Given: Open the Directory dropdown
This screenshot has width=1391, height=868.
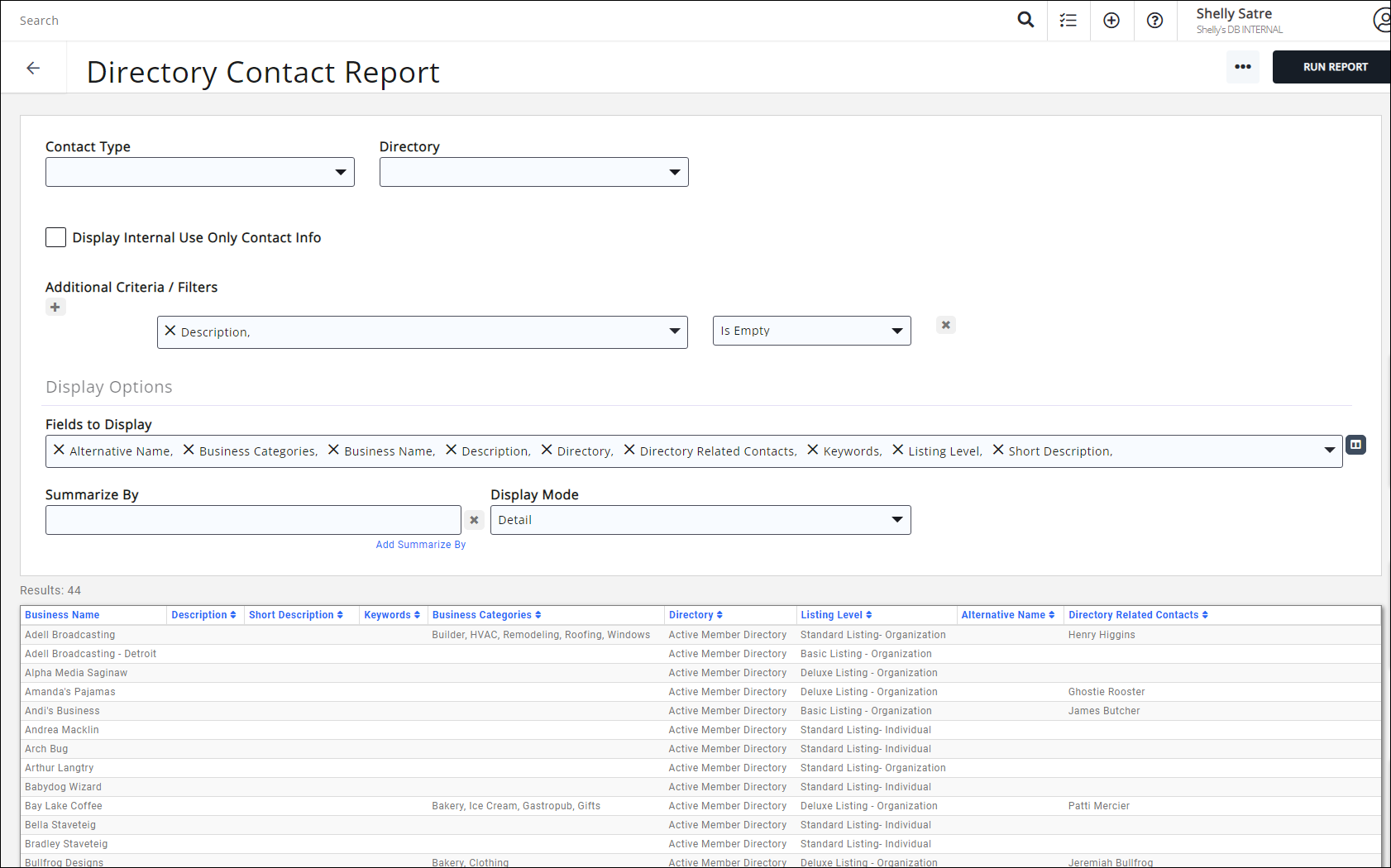Looking at the screenshot, I should point(675,172).
